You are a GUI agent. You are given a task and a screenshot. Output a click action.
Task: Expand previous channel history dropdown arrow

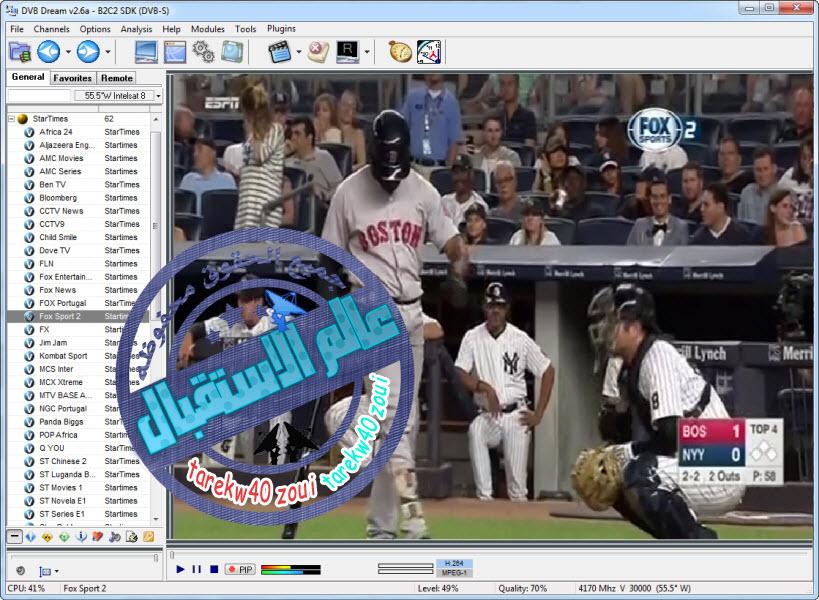[x=68, y=52]
